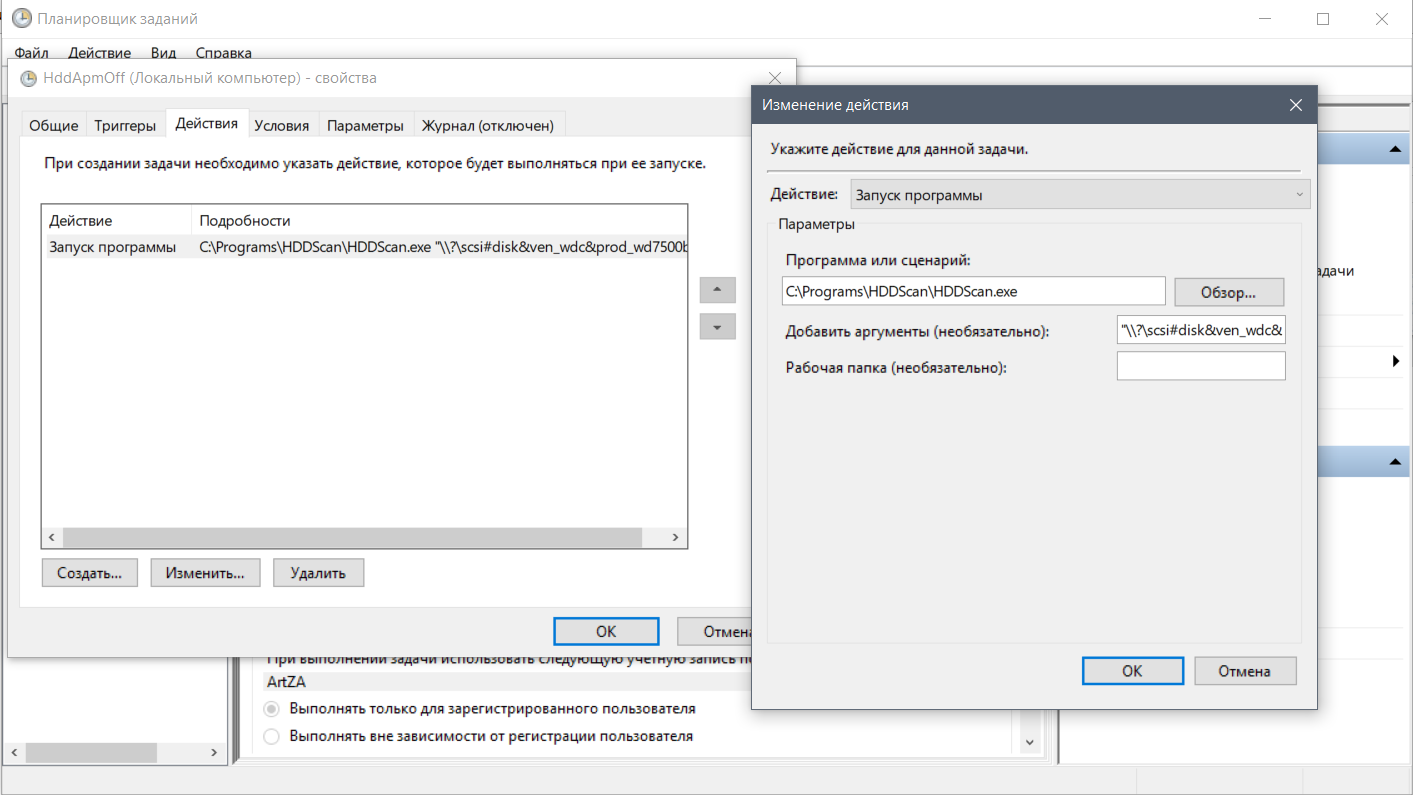Move the selected action up with the arrow button
This screenshot has width=1413, height=795.
718,290
